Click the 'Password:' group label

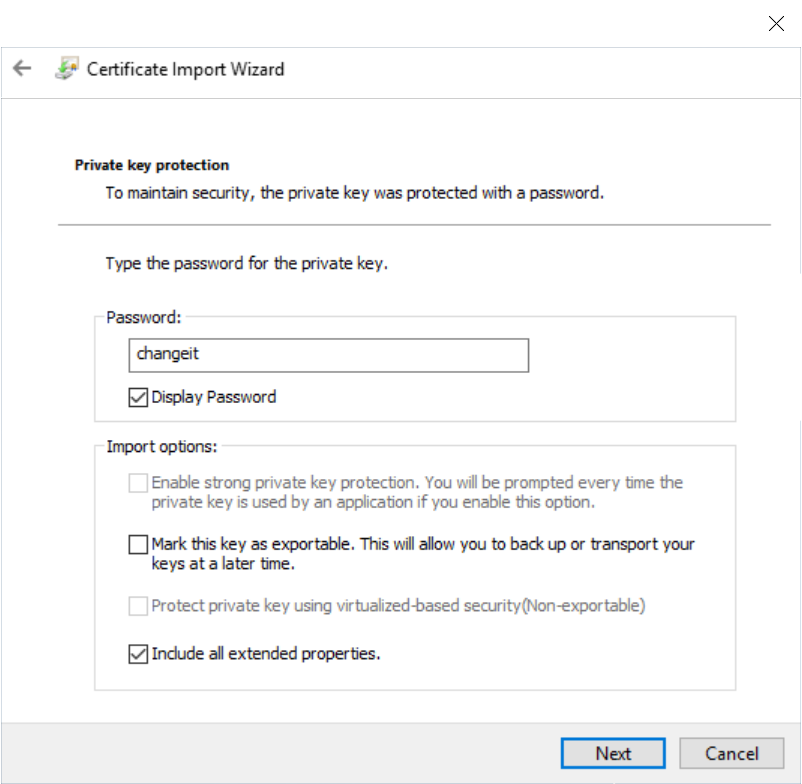coord(144,317)
